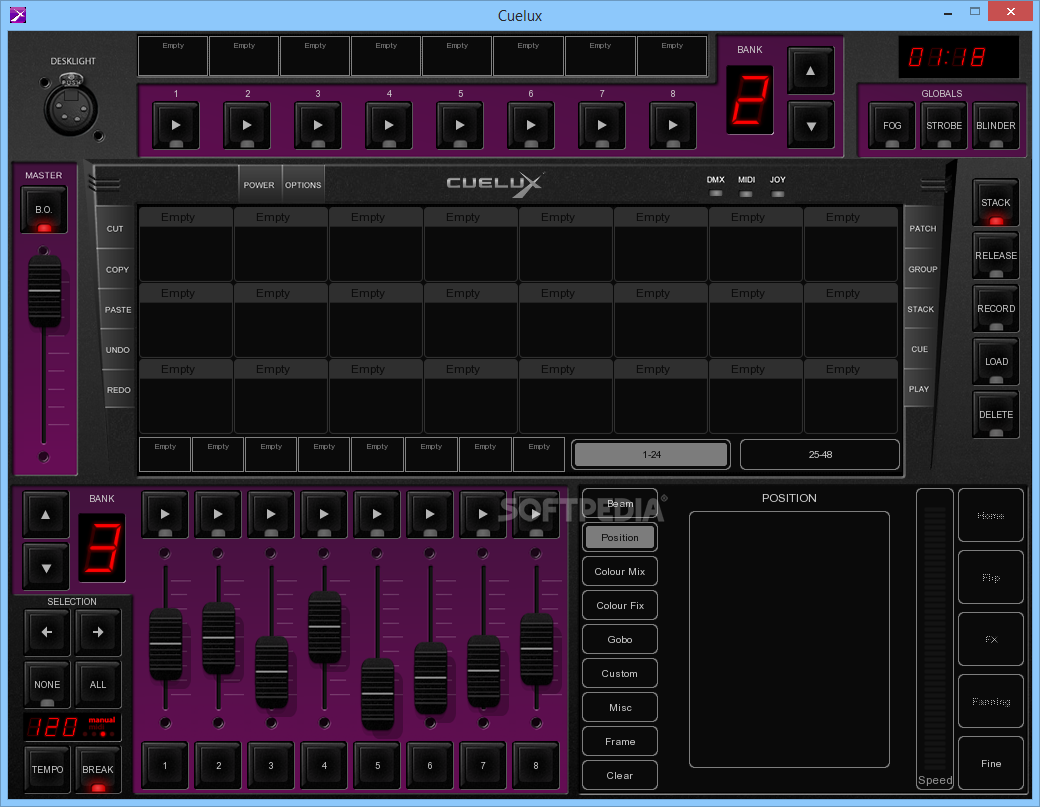Click inside the POSITION pan/tilt pad

[x=789, y=639]
